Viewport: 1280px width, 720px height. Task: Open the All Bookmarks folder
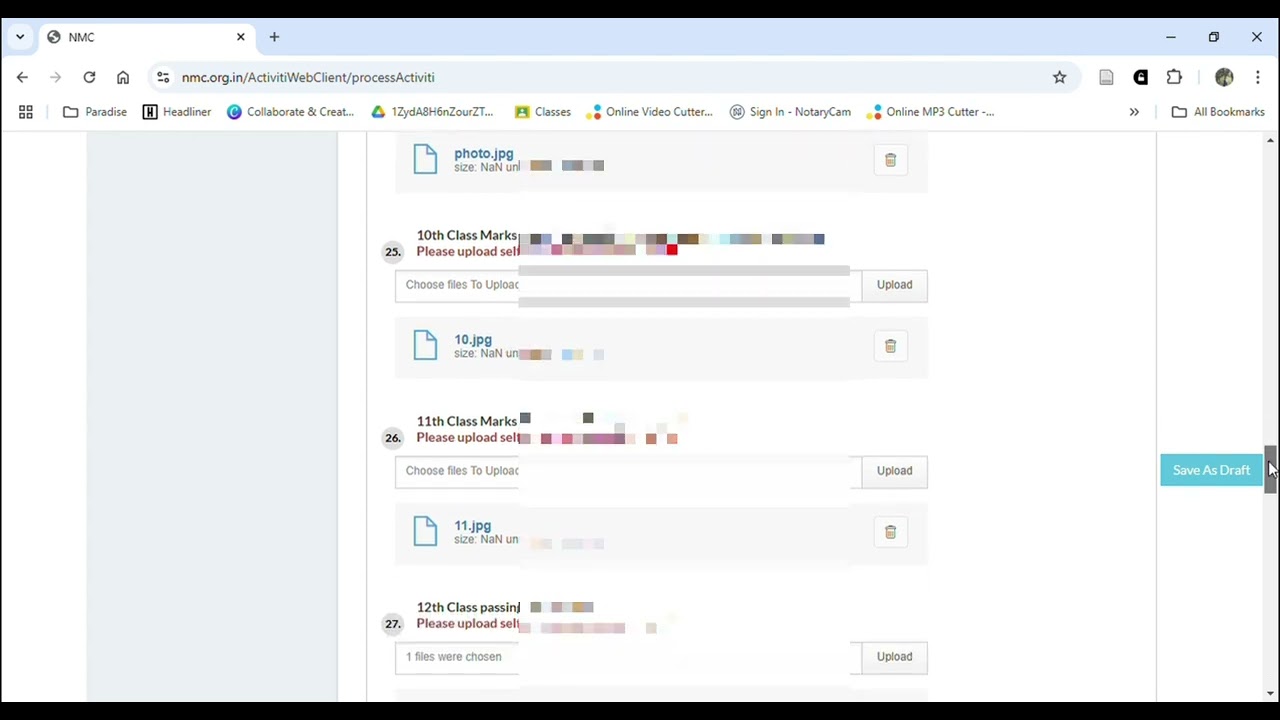point(1218,112)
